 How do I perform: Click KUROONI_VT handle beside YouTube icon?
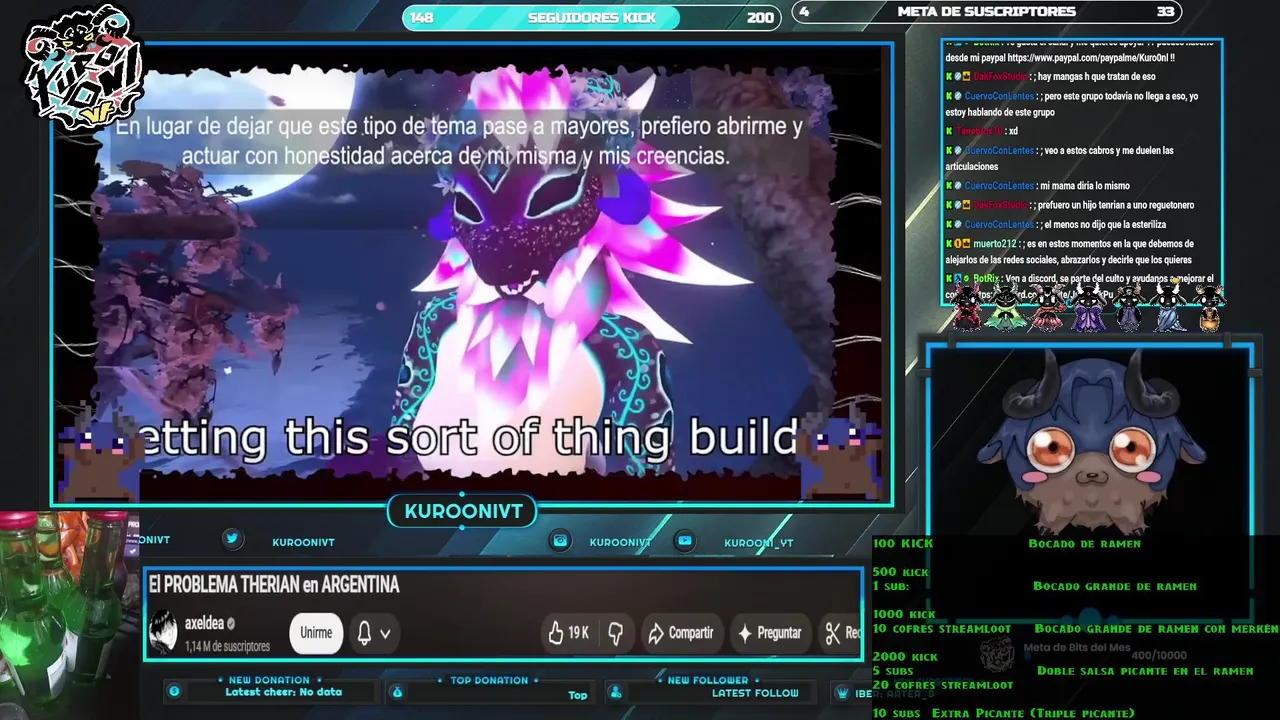tap(758, 543)
